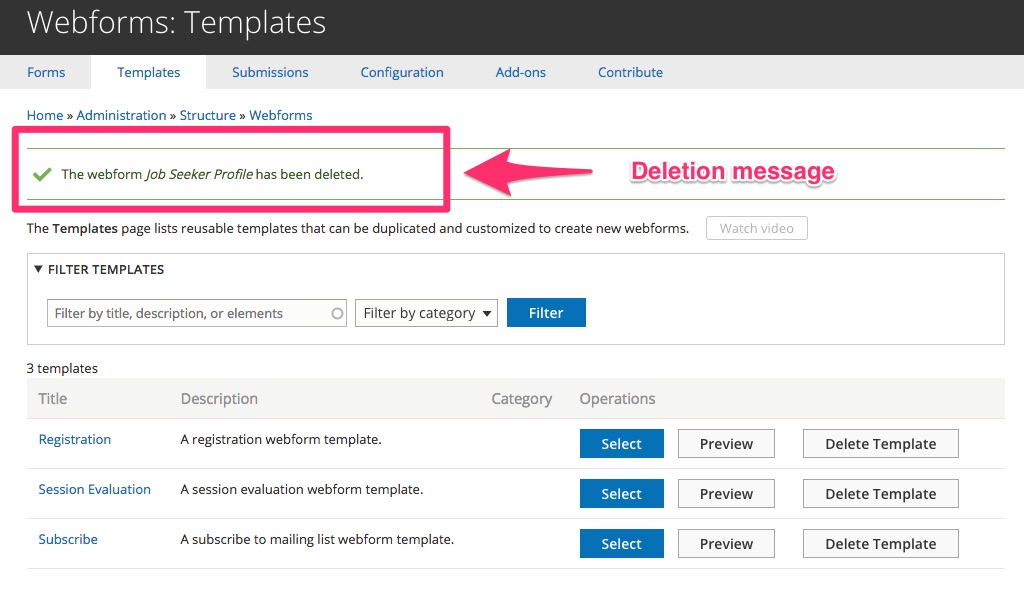The width and height of the screenshot is (1024, 615).
Task: Click the Structure breadcrumb link
Action: [x=208, y=116]
